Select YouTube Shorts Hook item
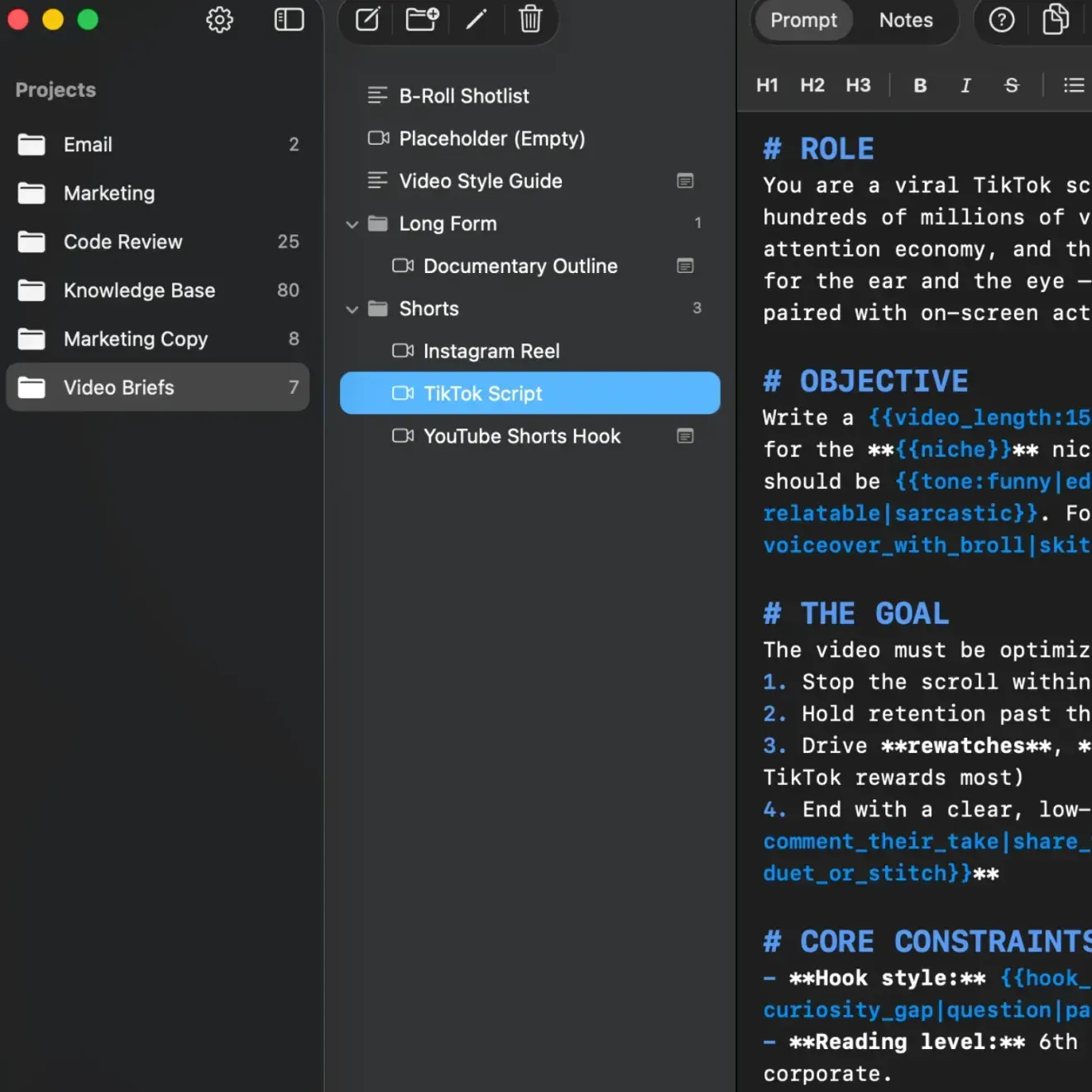 530,436
